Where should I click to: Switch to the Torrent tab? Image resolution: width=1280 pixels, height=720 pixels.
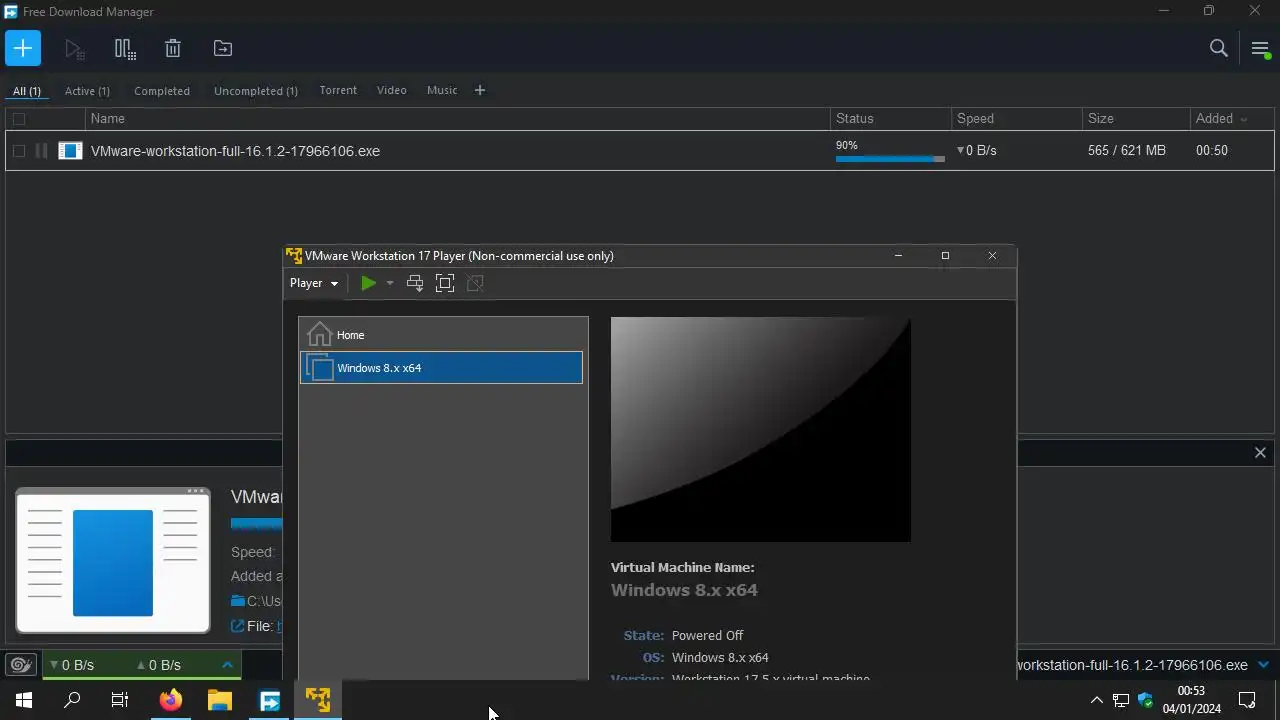(338, 90)
